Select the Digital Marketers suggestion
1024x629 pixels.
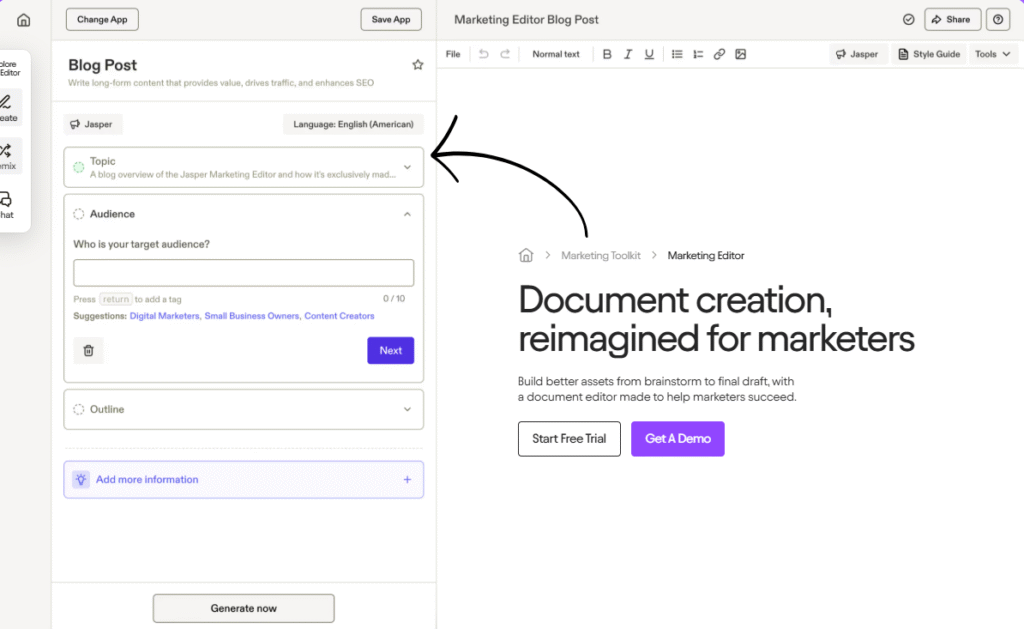pos(165,316)
